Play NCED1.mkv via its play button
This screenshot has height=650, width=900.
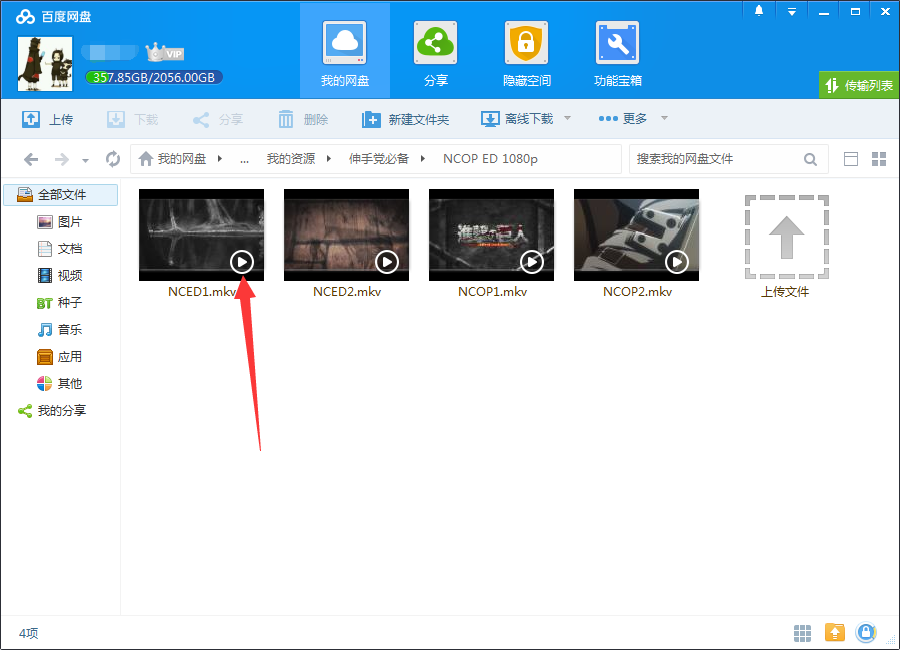tap(242, 262)
